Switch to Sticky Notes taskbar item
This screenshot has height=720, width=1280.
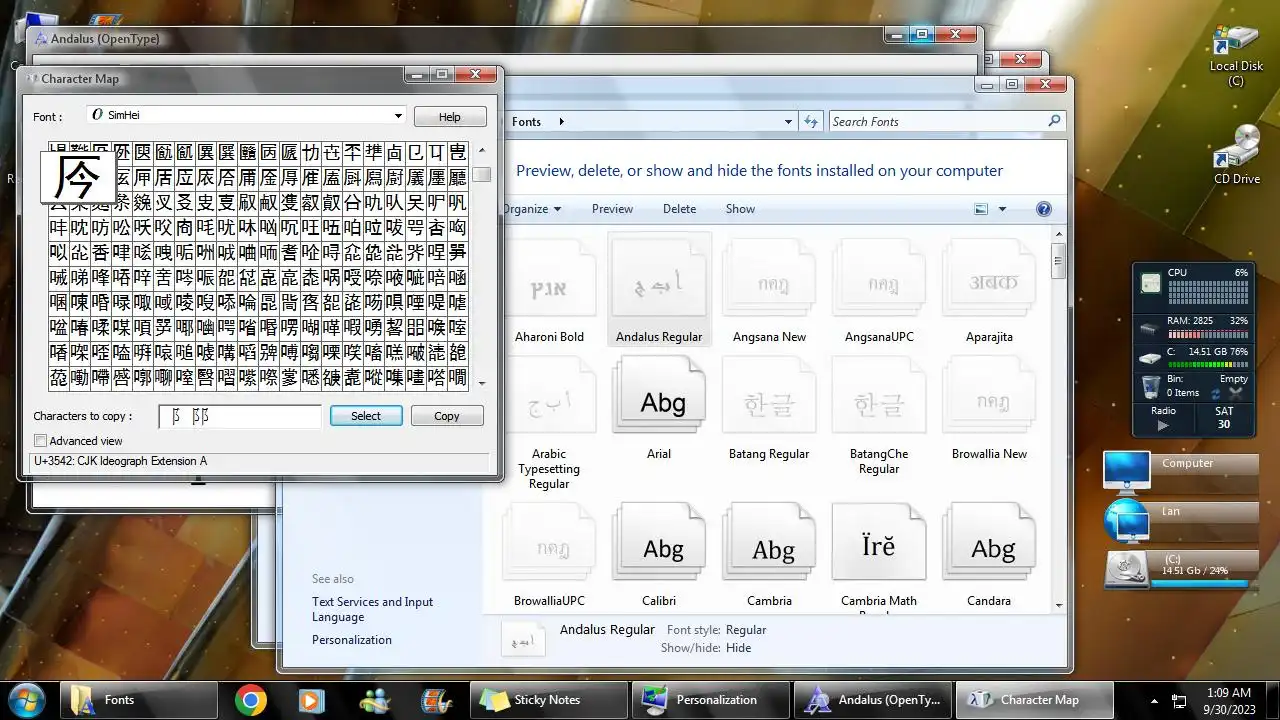click(x=549, y=700)
